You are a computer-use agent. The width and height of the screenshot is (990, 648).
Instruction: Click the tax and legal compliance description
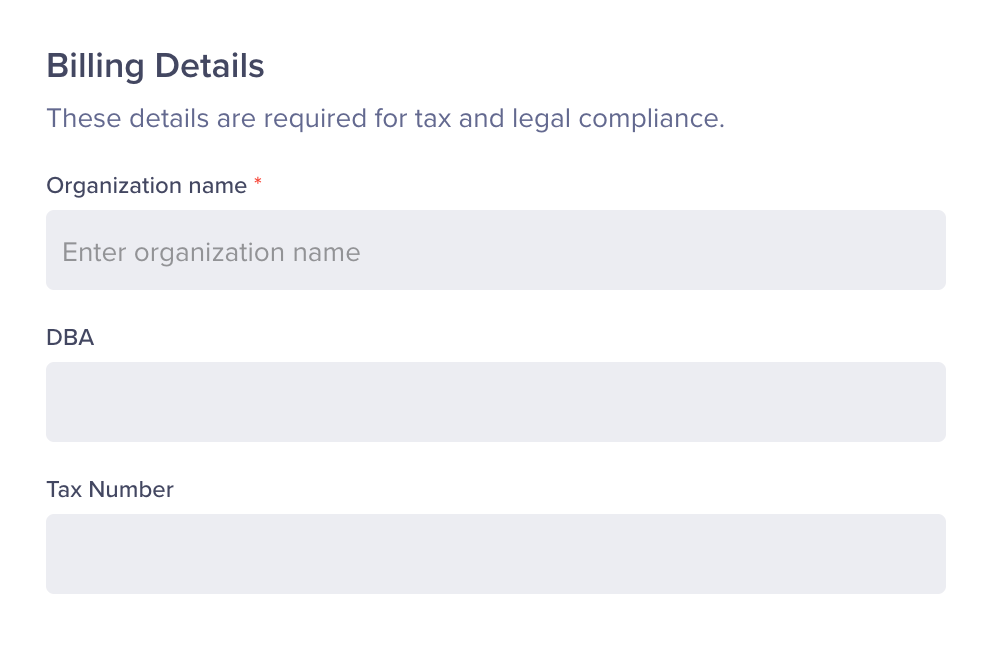click(385, 119)
